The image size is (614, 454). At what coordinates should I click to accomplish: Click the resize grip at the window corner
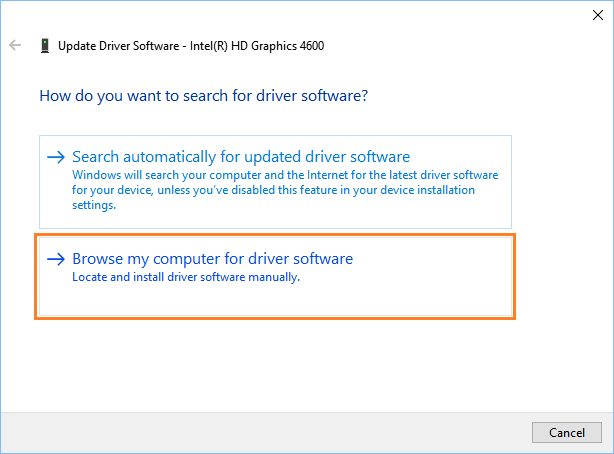(607, 448)
